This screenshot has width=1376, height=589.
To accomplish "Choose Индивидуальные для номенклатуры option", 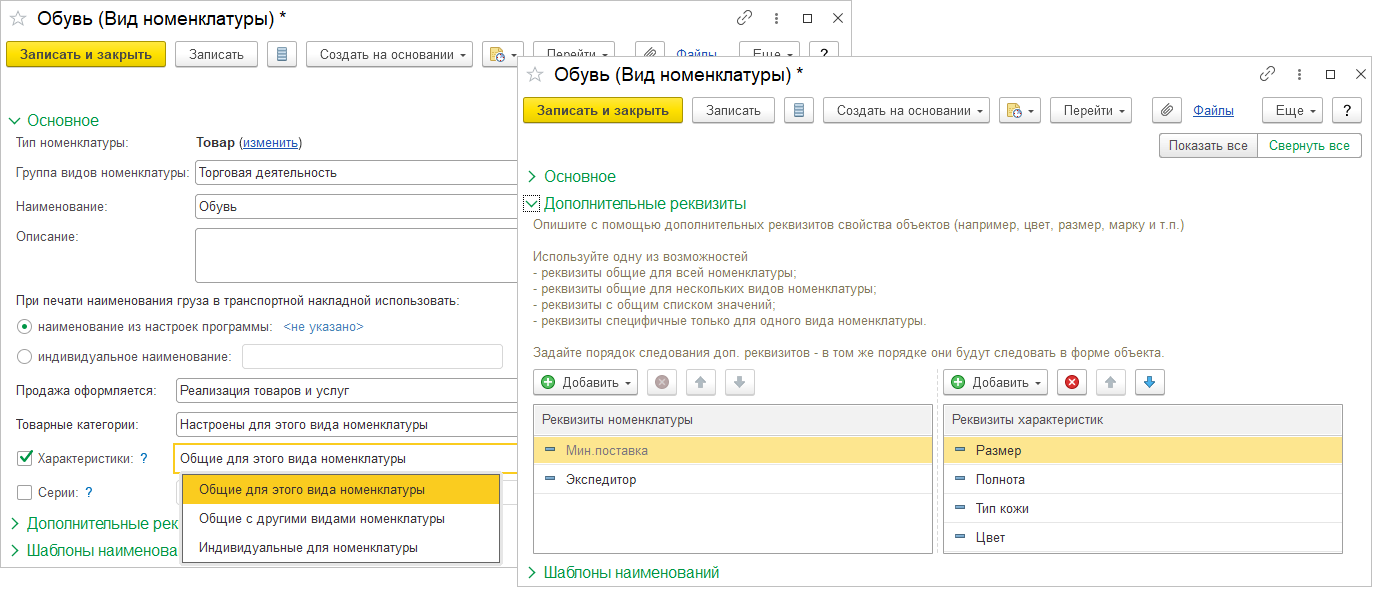I will 308,548.
